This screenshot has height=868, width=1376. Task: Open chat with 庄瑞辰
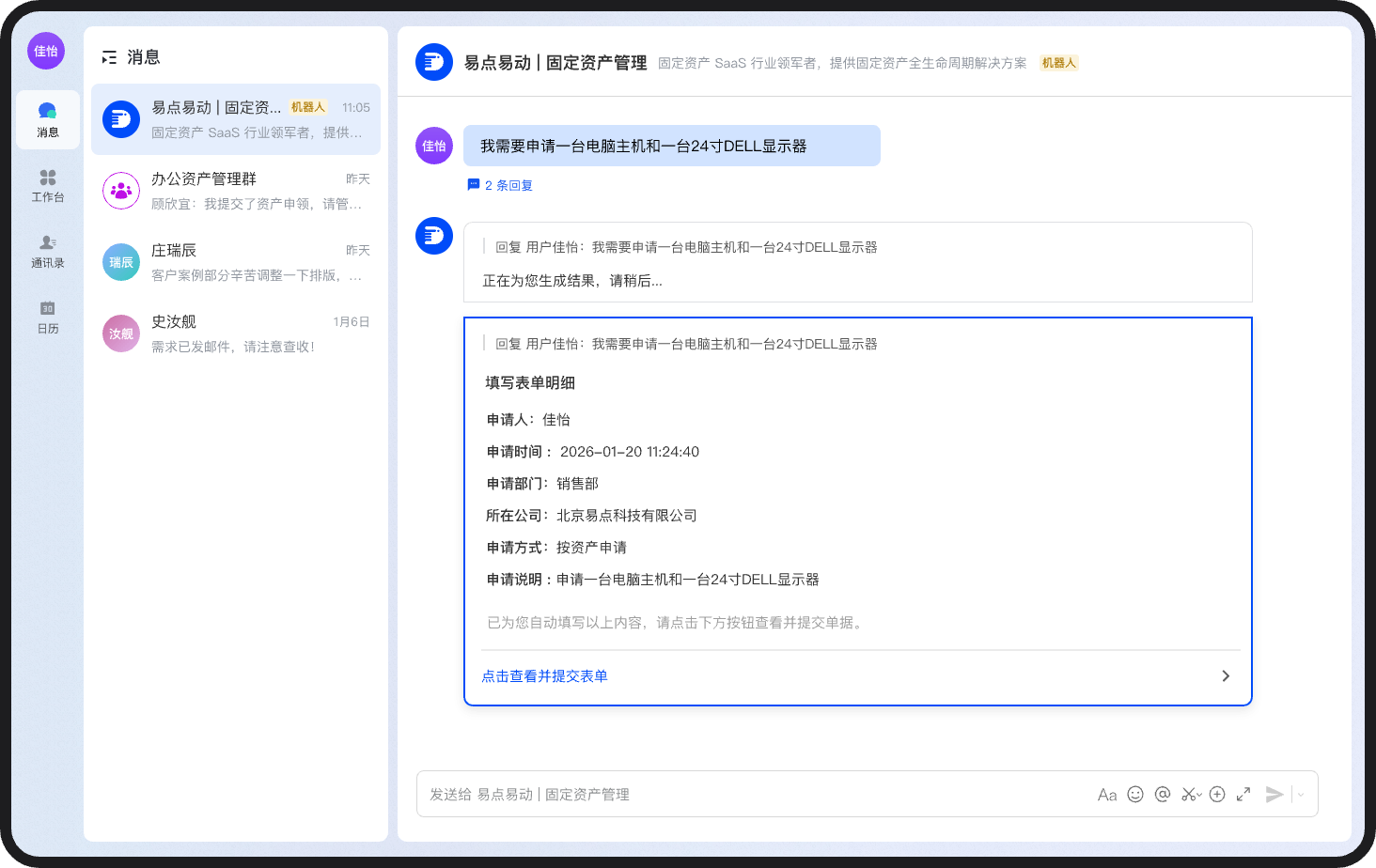pyautogui.click(x=236, y=262)
